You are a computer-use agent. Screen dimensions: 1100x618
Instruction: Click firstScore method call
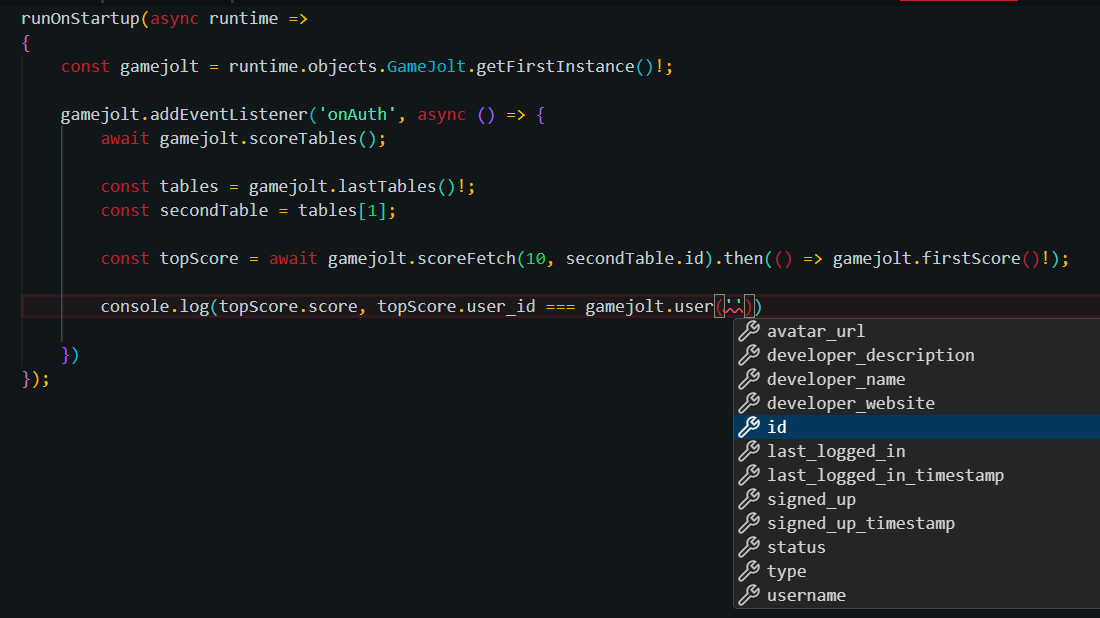coord(972,258)
